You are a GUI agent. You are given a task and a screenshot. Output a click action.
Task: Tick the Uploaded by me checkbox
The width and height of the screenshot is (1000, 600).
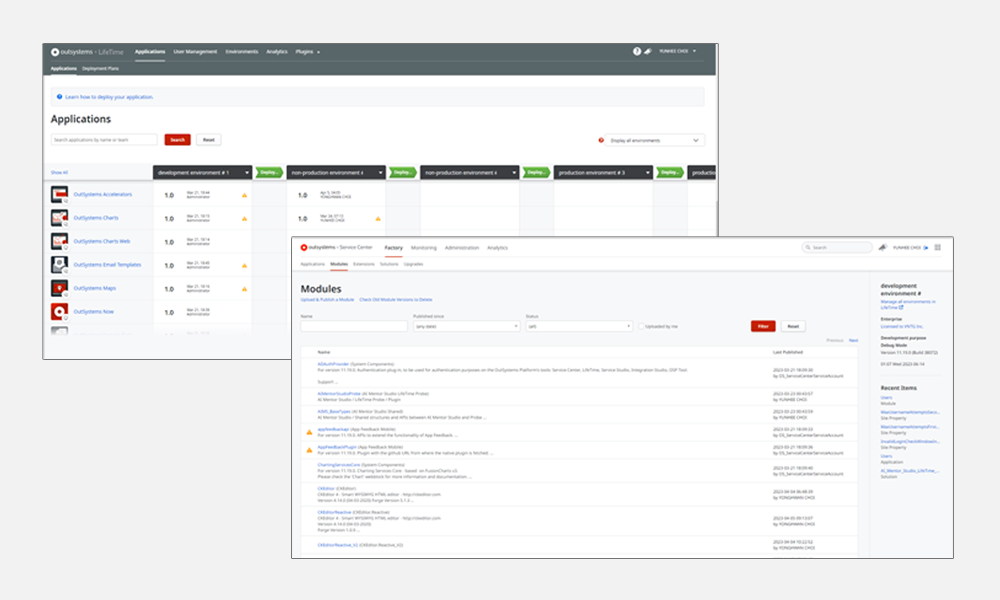pyautogui.click(x=641, y=326)
